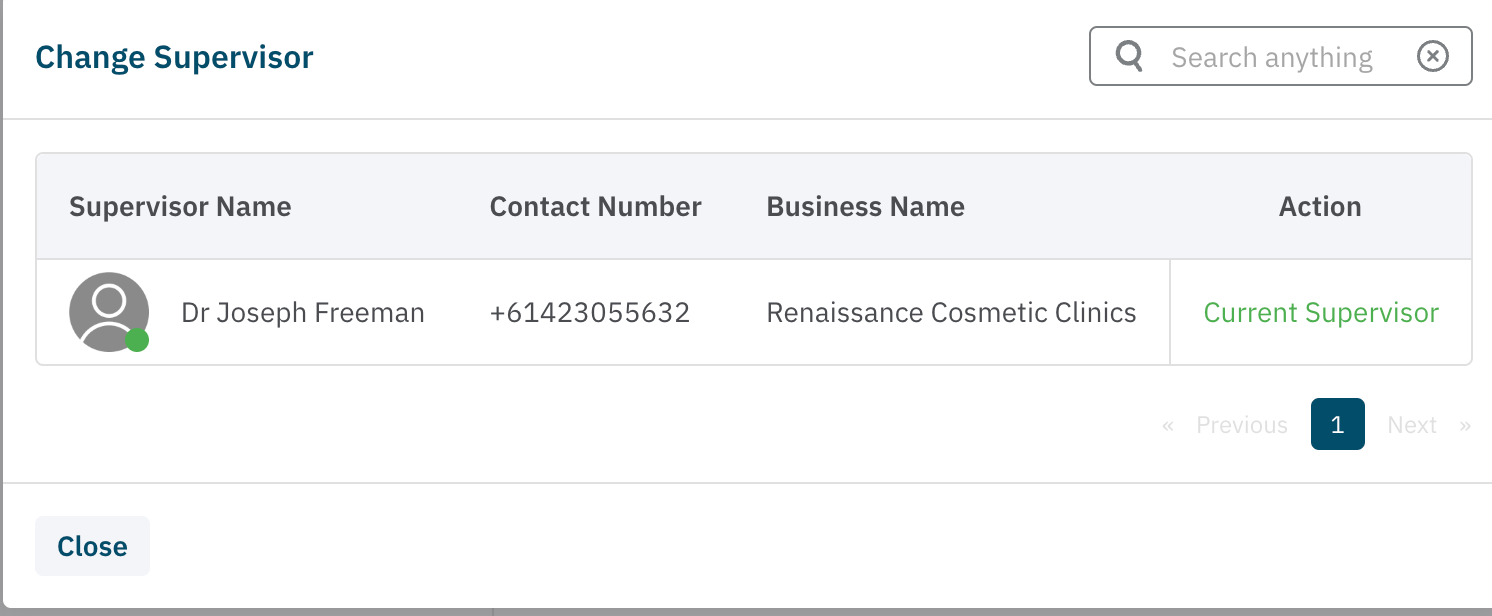1492x616 pixels.
Task: Go to the Previous page
Action: [1241, 425]
